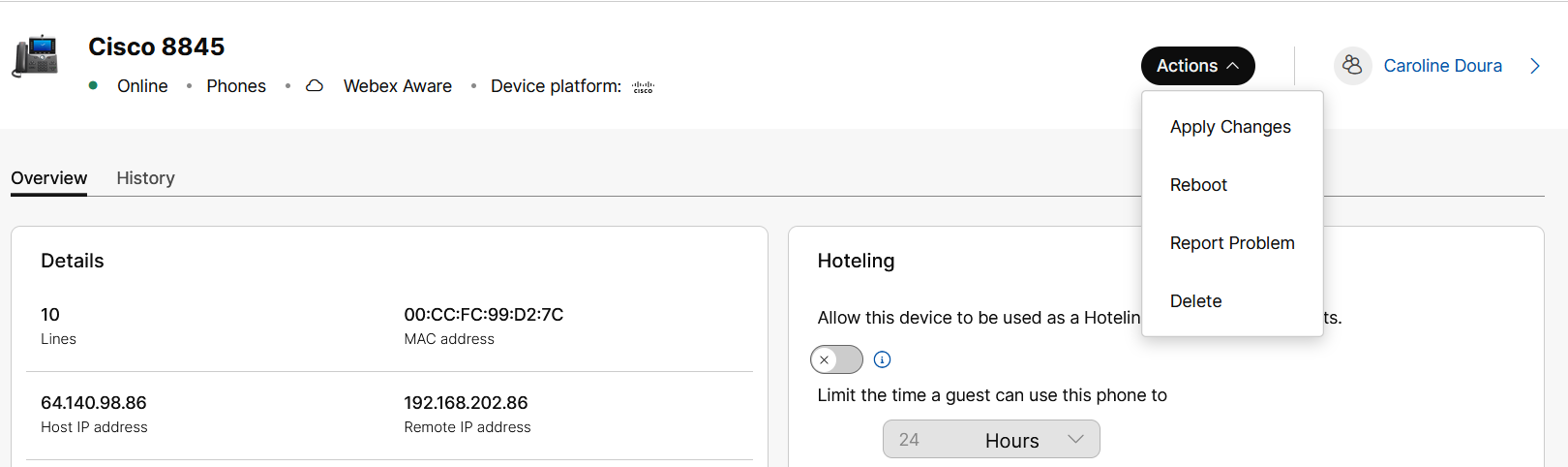Choose Reboot in the Actions menu
Image resolution: width=1568 pixels, height=467 pixels.
[x=1198, y=185]
